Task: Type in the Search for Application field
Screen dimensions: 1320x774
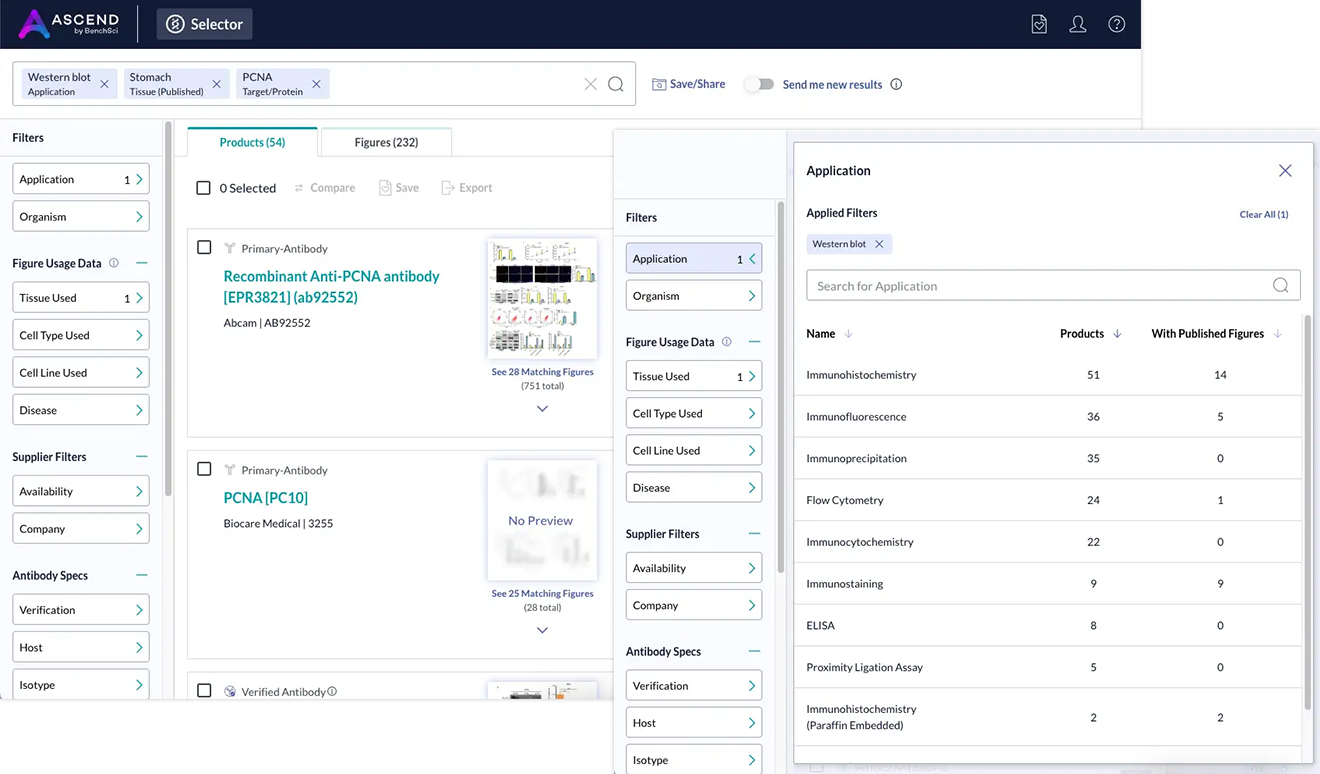Action: tap(1050, 285)
